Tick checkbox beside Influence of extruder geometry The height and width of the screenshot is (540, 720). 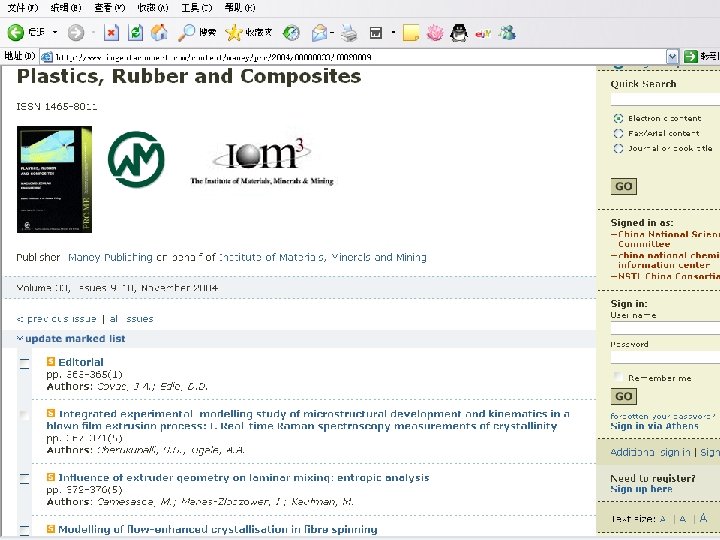24,479
